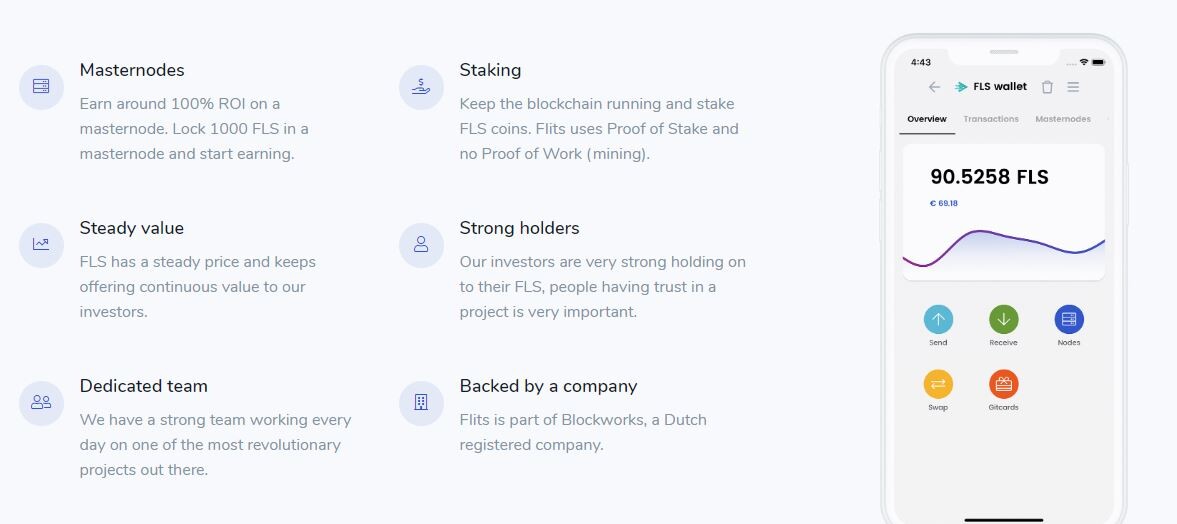Select the Overview tab
The image size is (1177, 524).
pos(927,119)
